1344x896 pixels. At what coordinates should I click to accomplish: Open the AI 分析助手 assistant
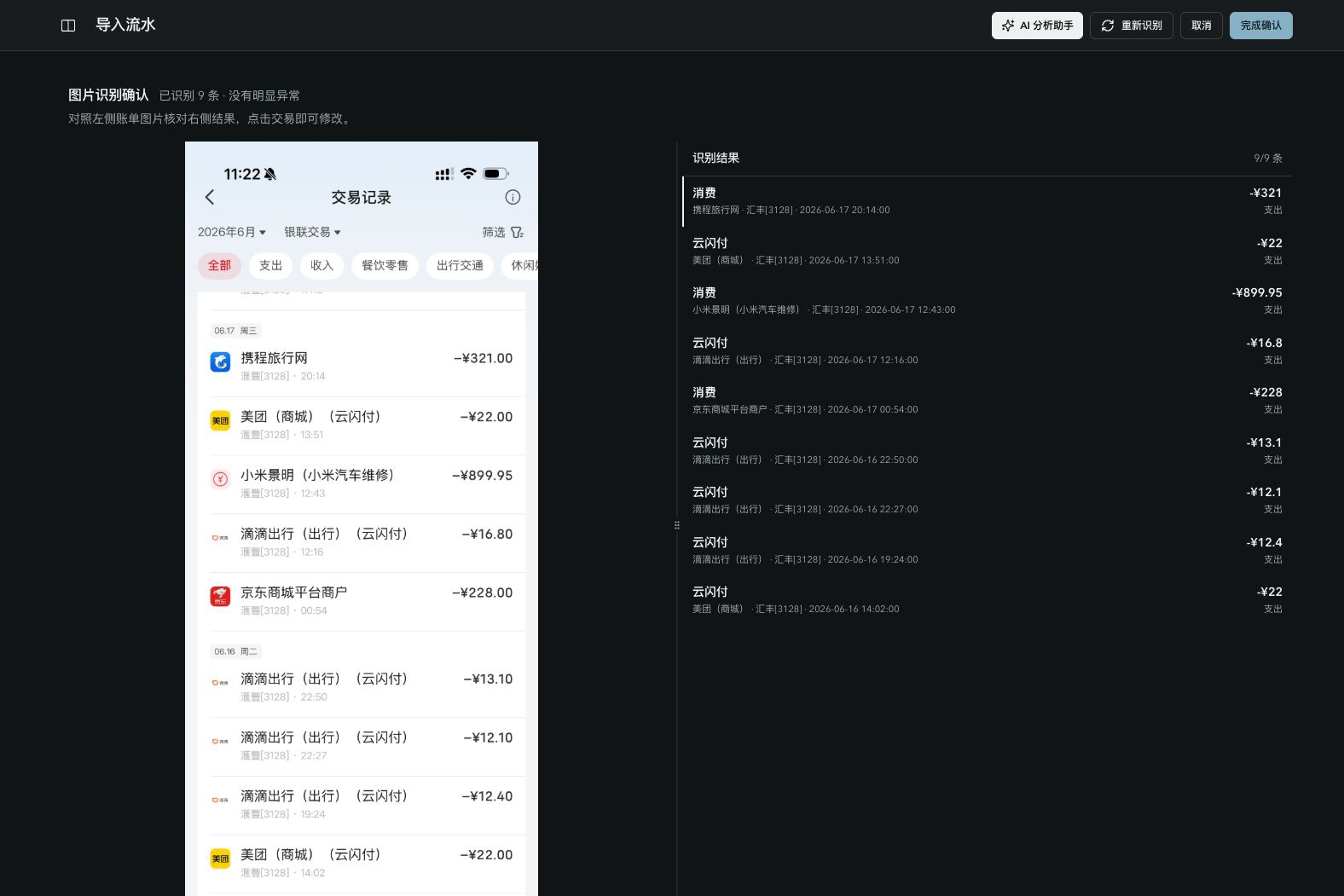tap(1037, 26)
